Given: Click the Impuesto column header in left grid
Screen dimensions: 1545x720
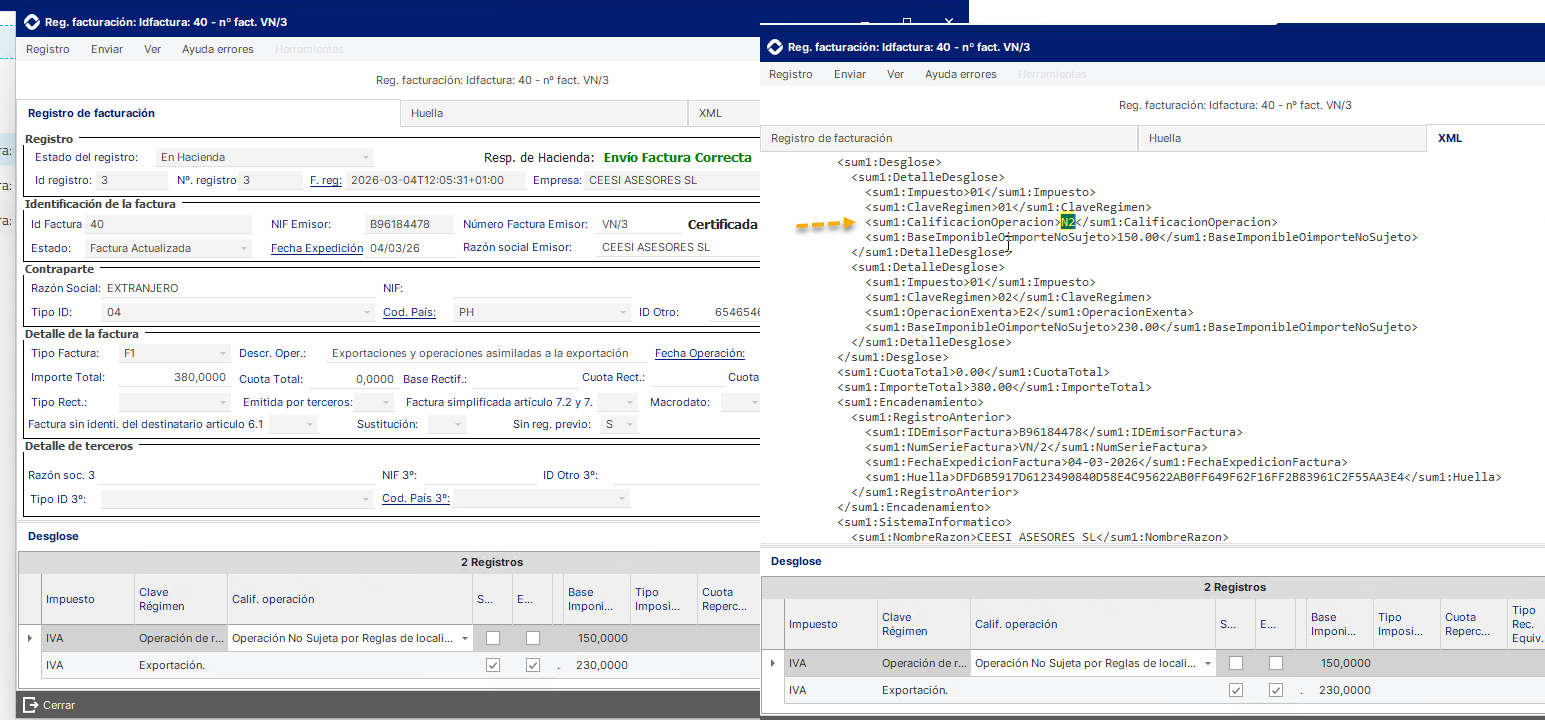Looking at the screenshot, I should pos(87,599).
